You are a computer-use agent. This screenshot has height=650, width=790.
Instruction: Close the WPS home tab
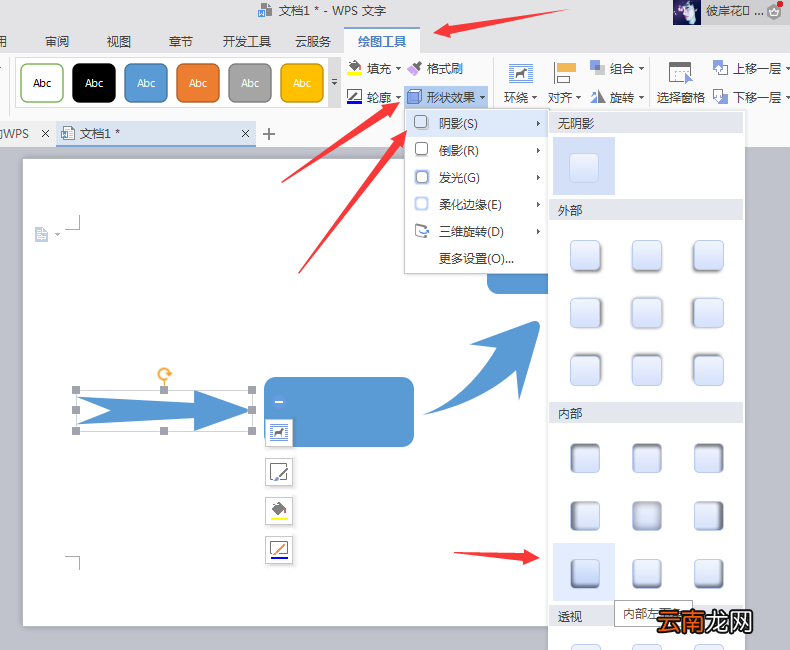pyautogui.click(x=45, y=134)
